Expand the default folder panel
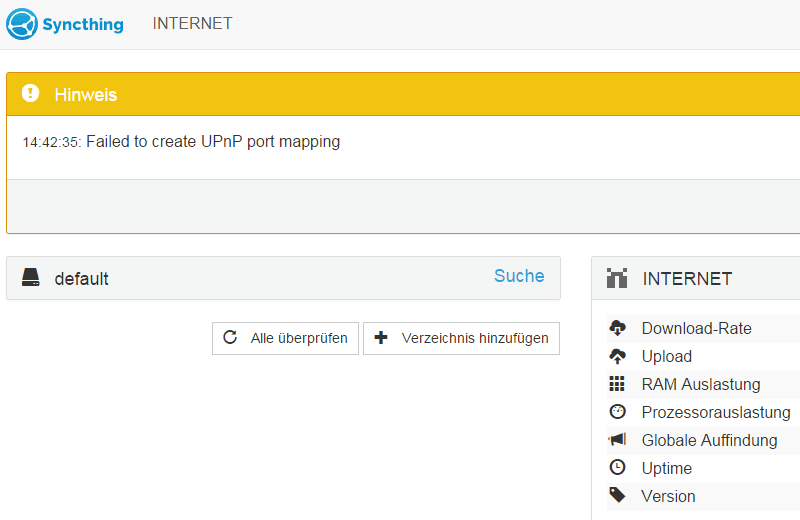The width and height of the screenshot is (800, 520). click(283, 278)
